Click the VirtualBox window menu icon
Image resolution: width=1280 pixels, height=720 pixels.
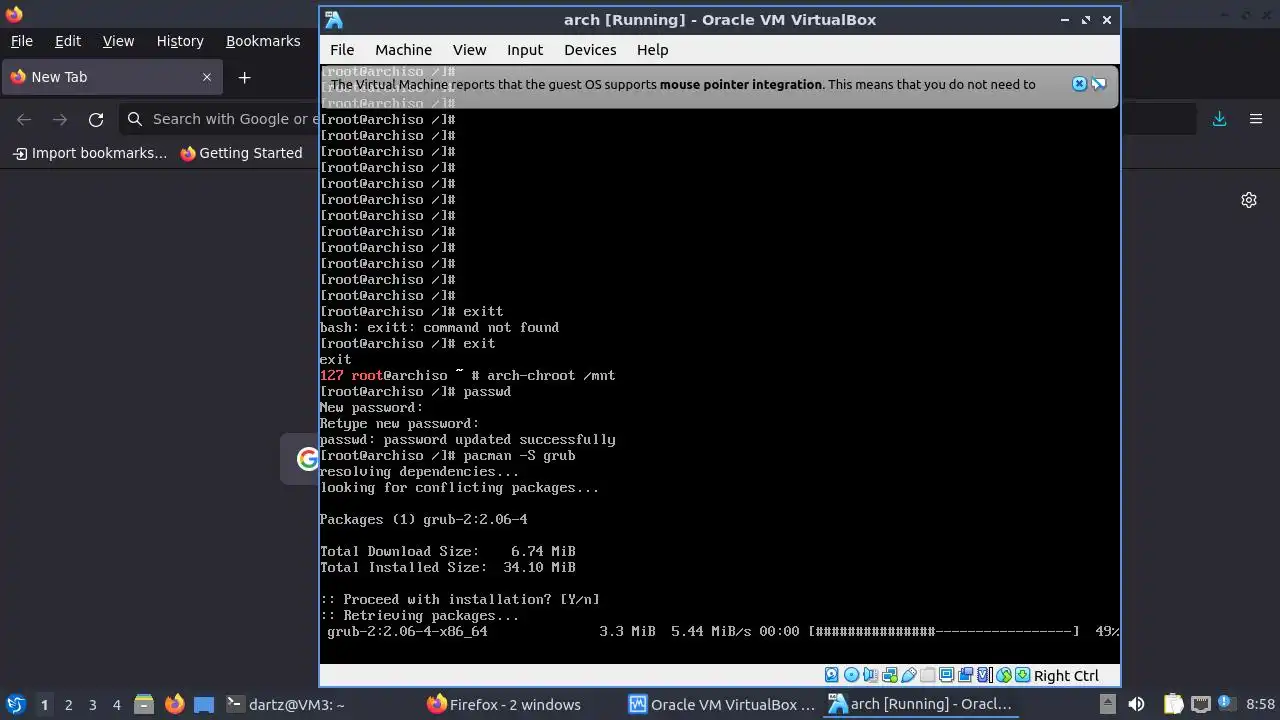pyautogui.click(x=334, y=20)
